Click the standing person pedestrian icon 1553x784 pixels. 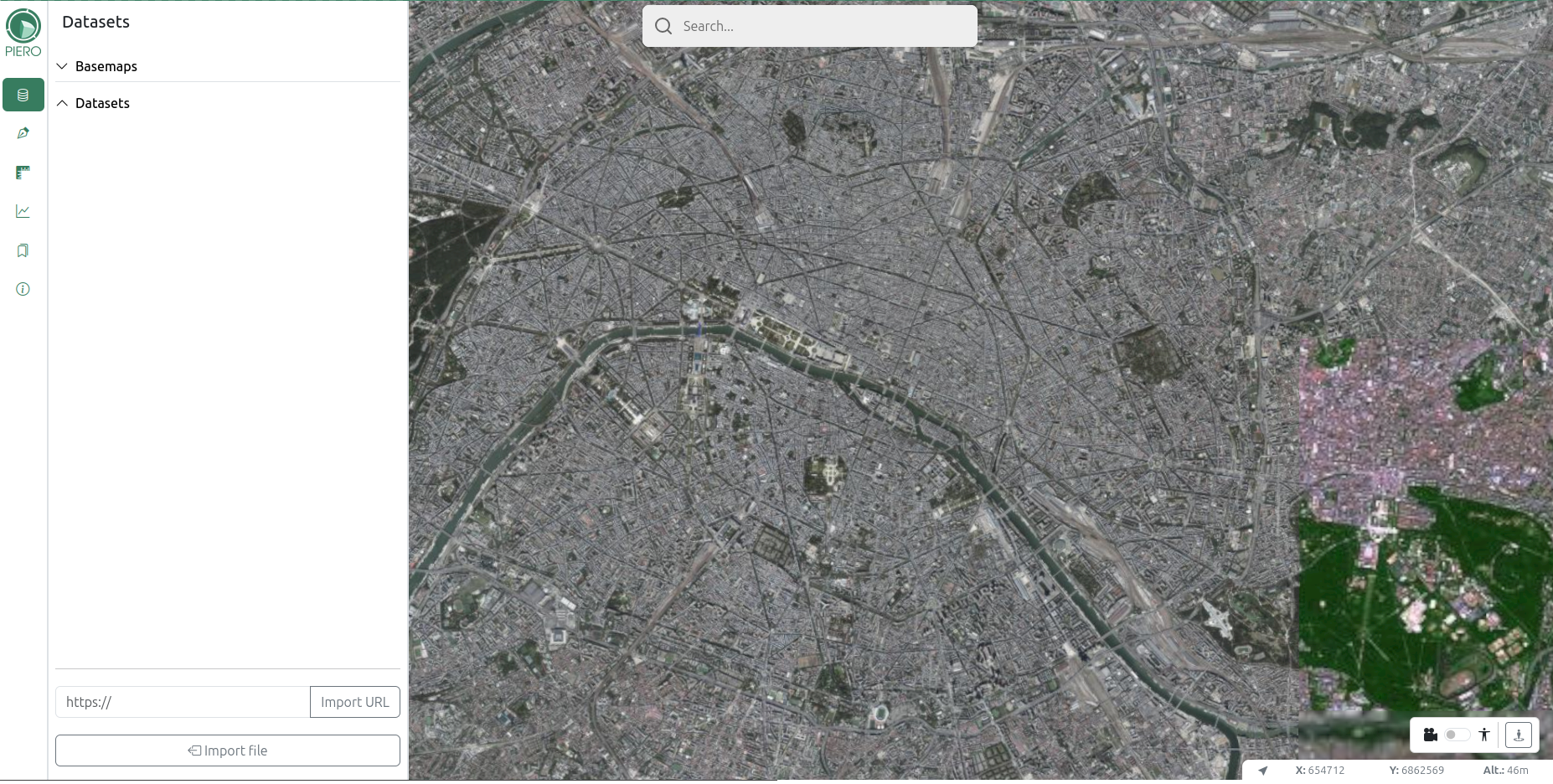[1484, 735]
